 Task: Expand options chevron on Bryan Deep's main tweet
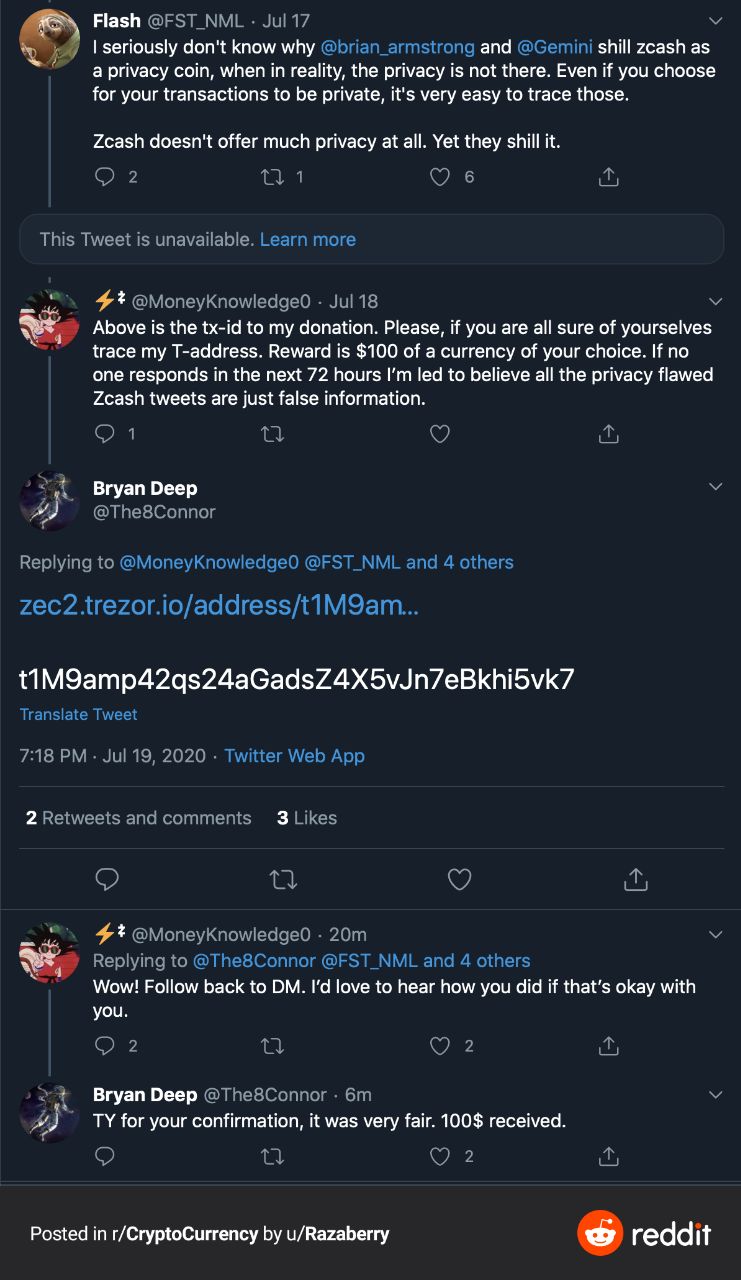click(x=715, y=487)
